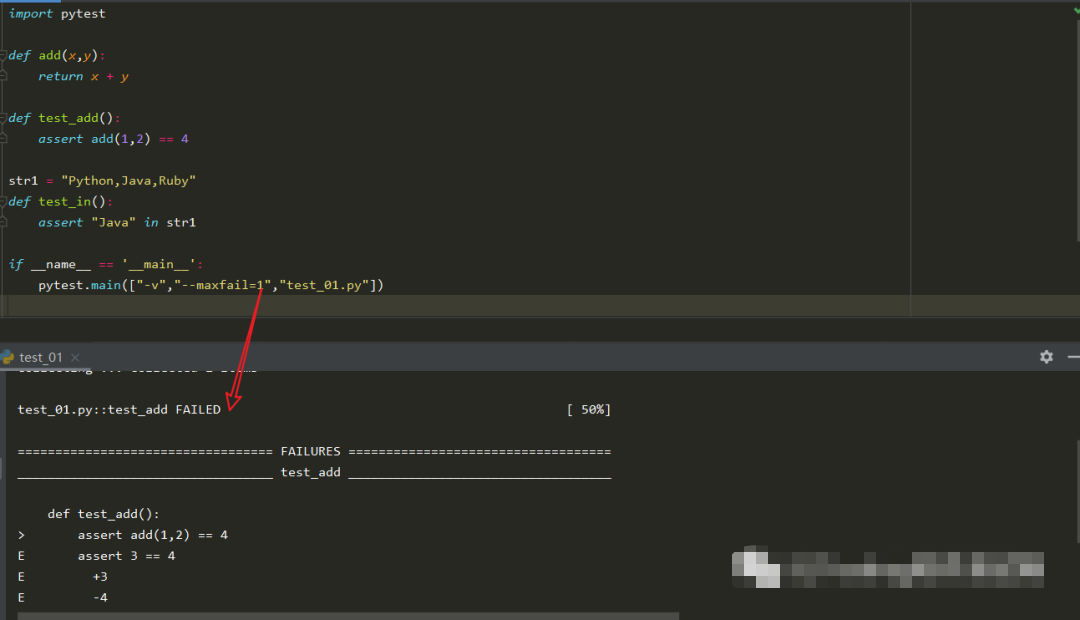This screenshot has width=1080, height=620.
Task: Click 'def test_add():' in the run output
Action: 103,515
